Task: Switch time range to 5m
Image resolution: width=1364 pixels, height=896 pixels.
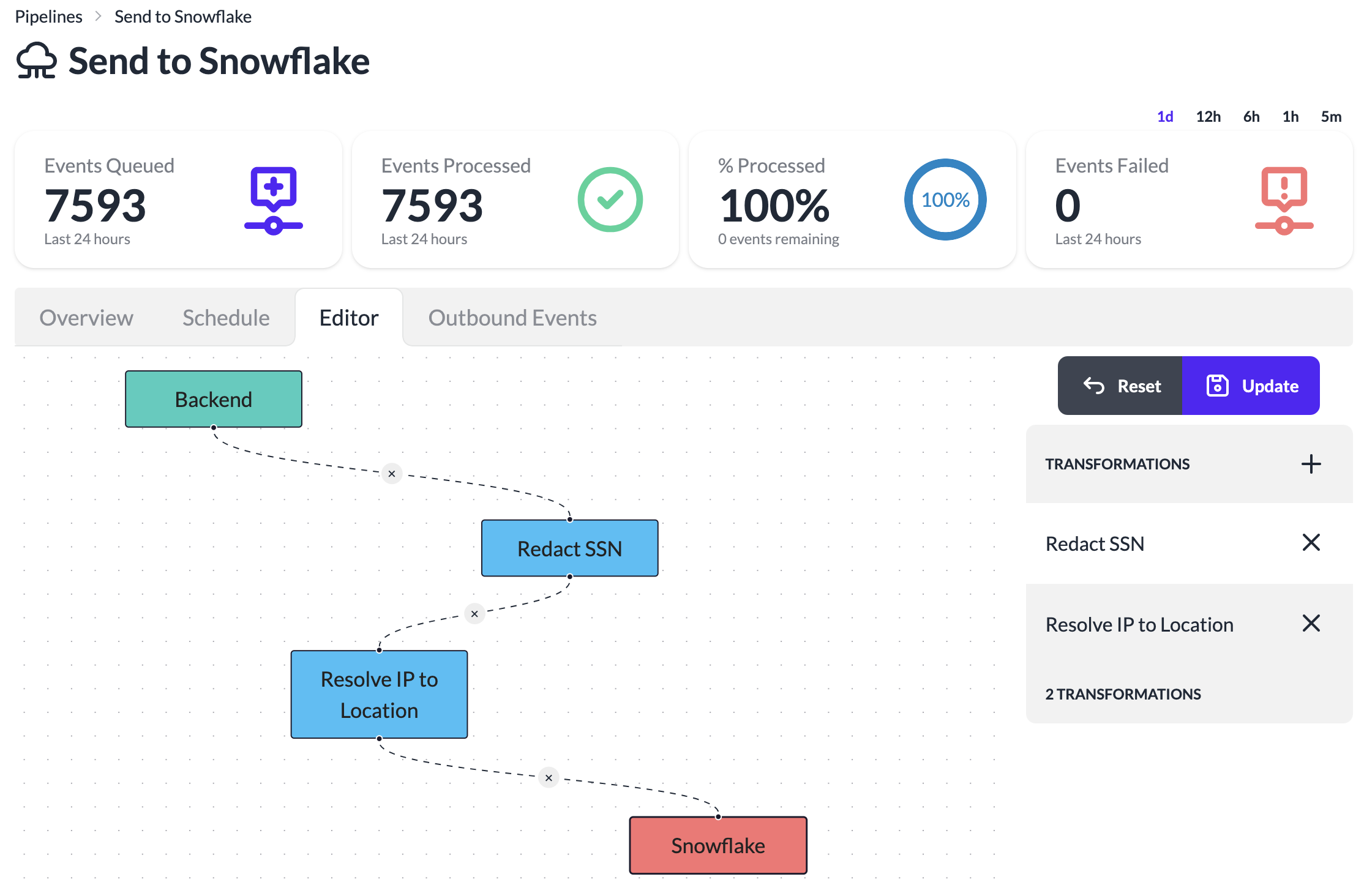Action: 1331,117
